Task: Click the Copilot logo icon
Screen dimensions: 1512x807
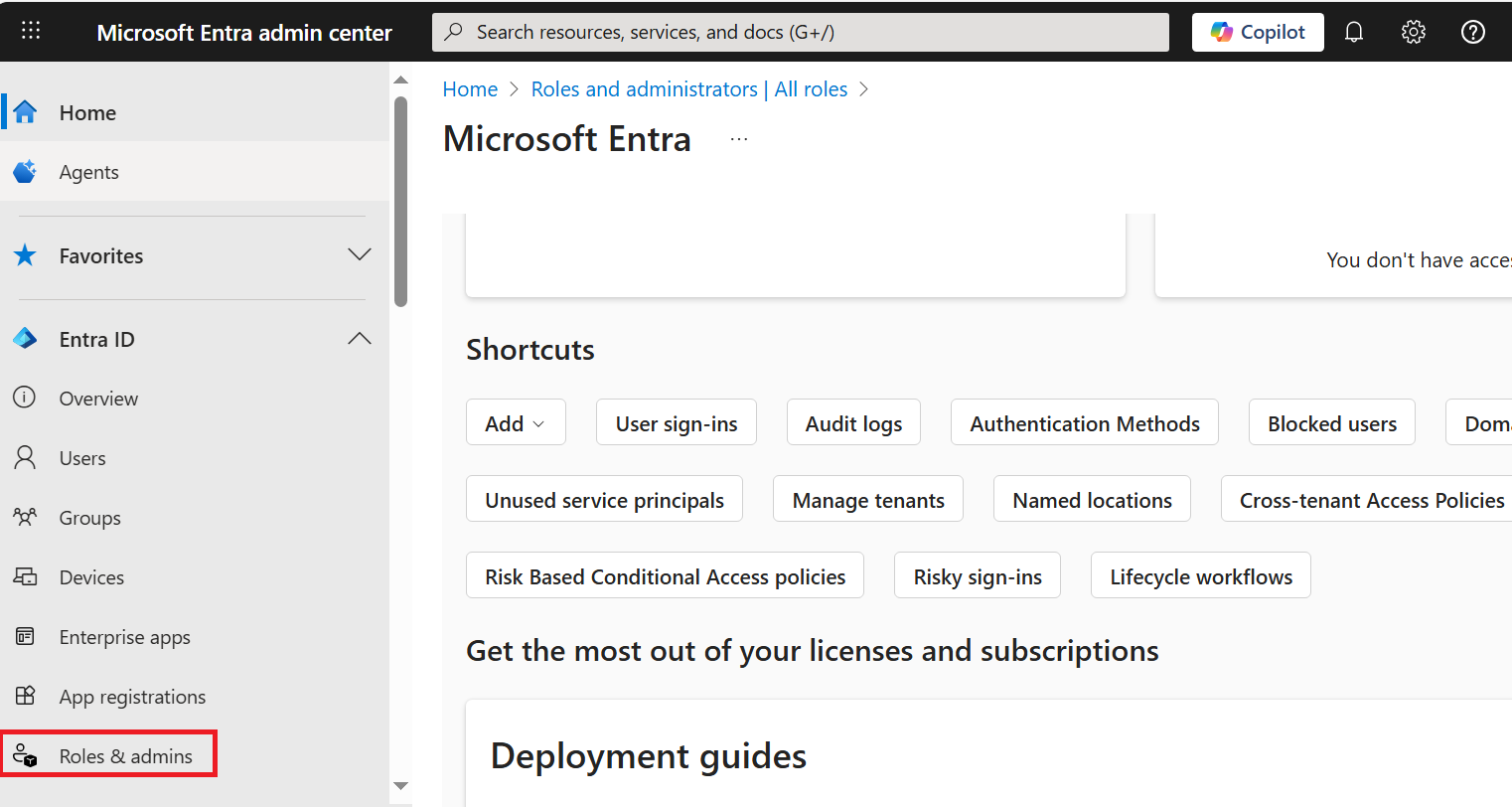Action: [x=1221, y=32]
